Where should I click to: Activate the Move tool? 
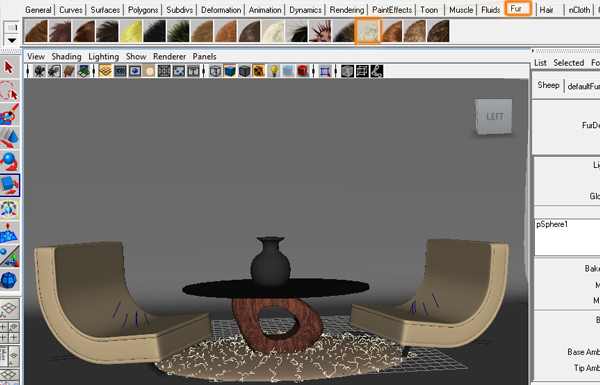pos(10,138)
